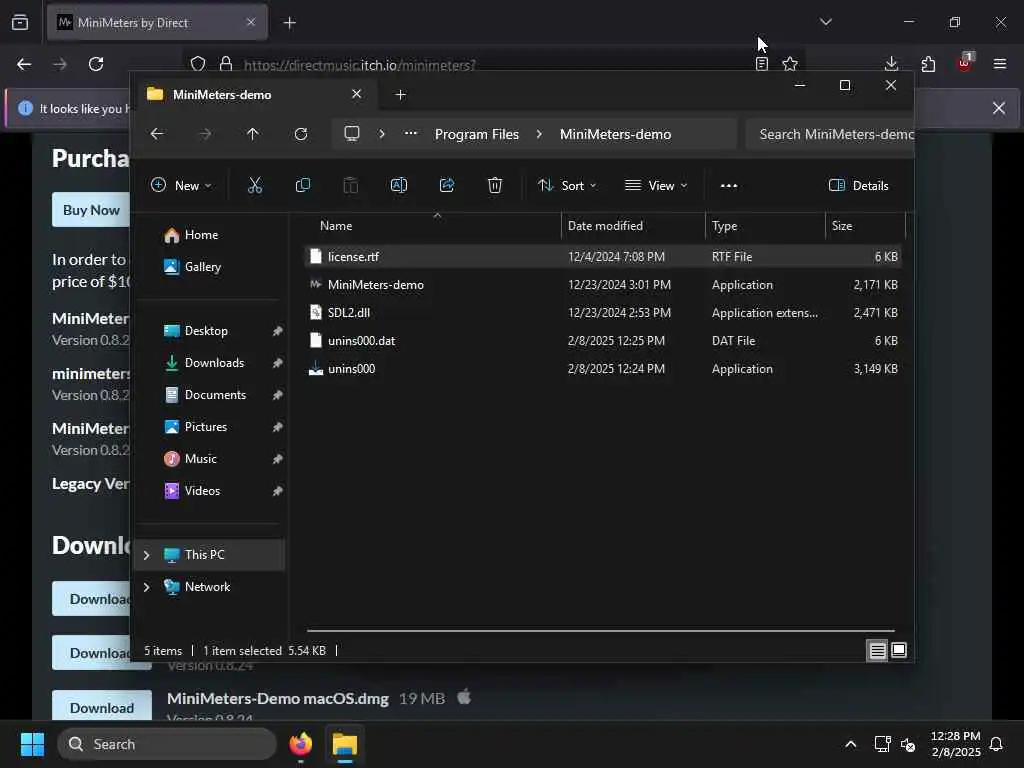
Task: Refresh the MiniMeters-demo folder view
Action: [x=300, y=134]
